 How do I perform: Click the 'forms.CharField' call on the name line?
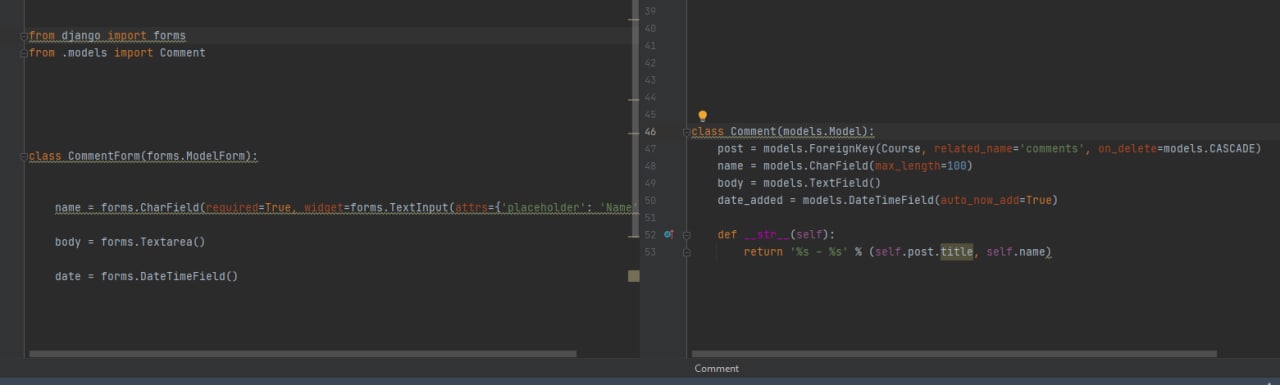(150, 208)
